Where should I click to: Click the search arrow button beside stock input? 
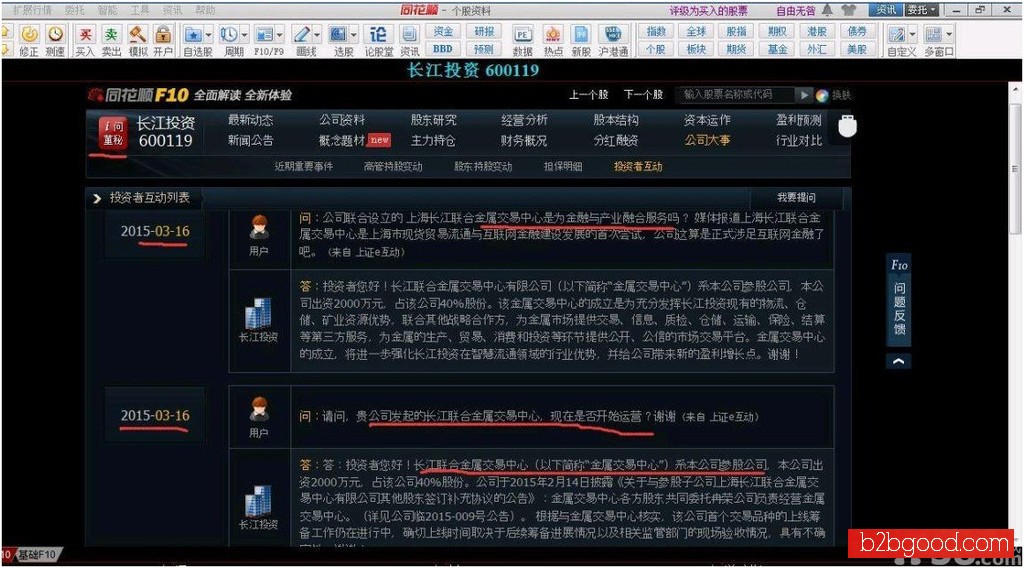804,95
